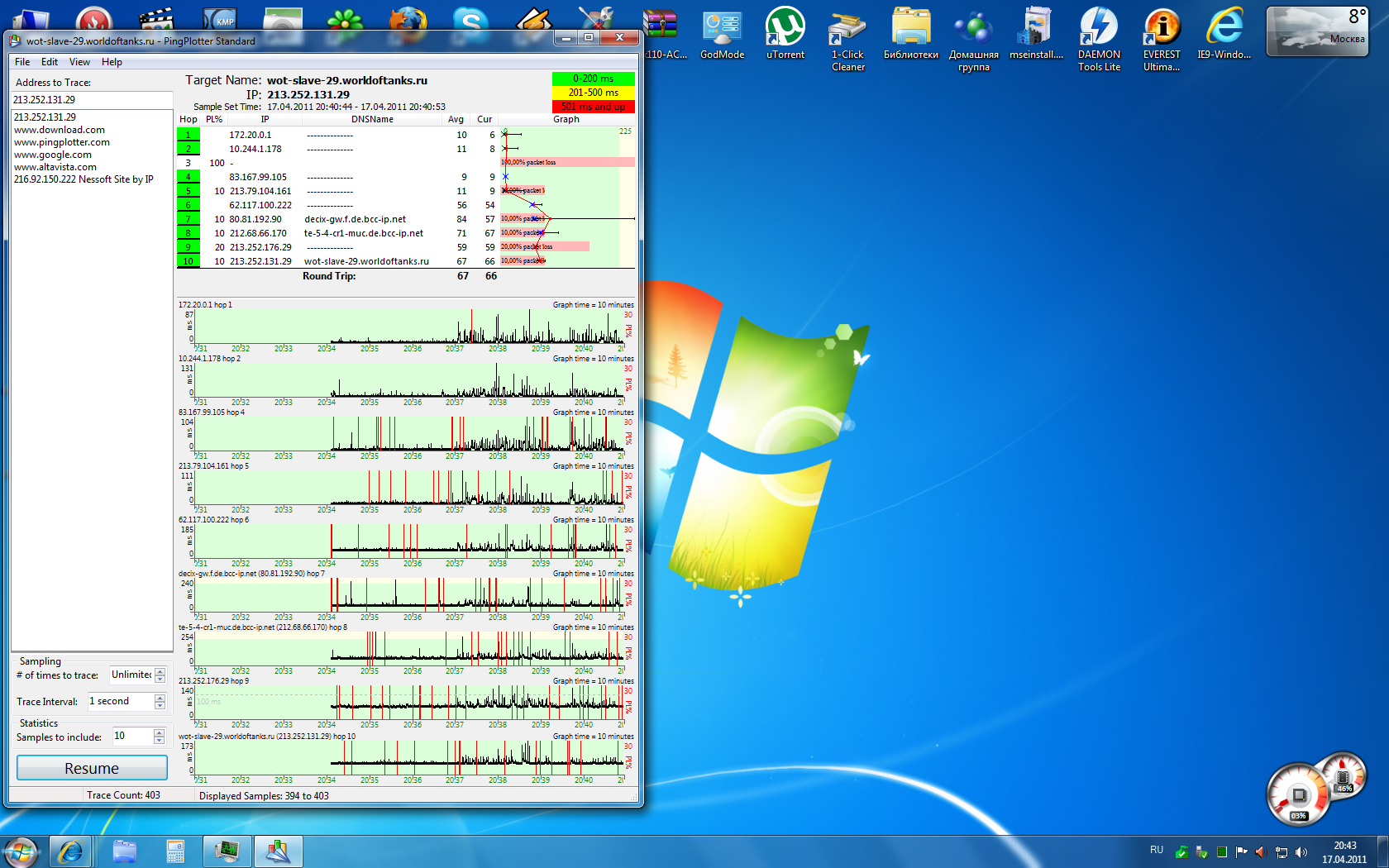1389x868 pixels.
Task: Click the green 0-200 ms legend swatch
Action: (594, 79)
